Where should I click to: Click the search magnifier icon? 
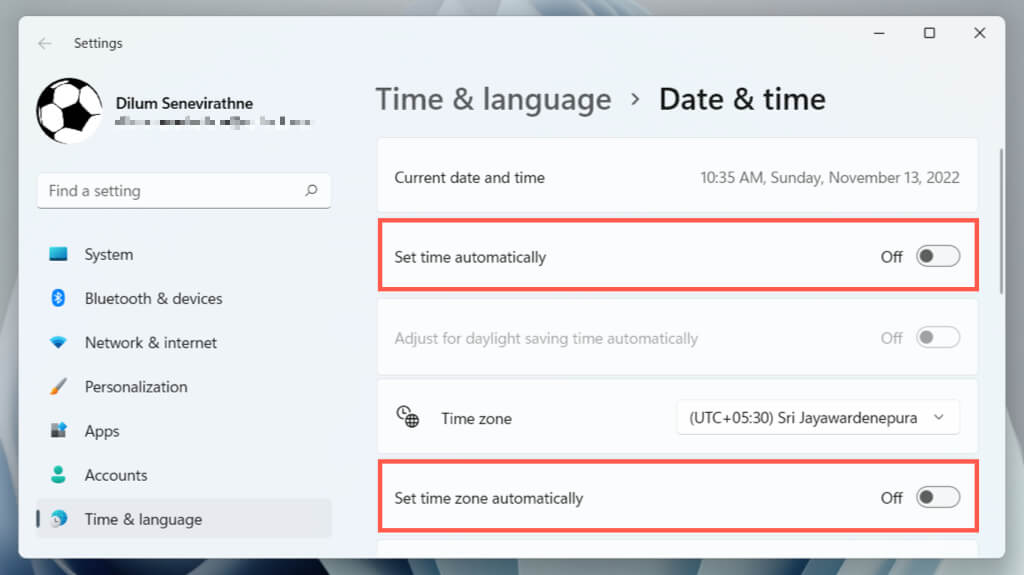click(311, 190)
